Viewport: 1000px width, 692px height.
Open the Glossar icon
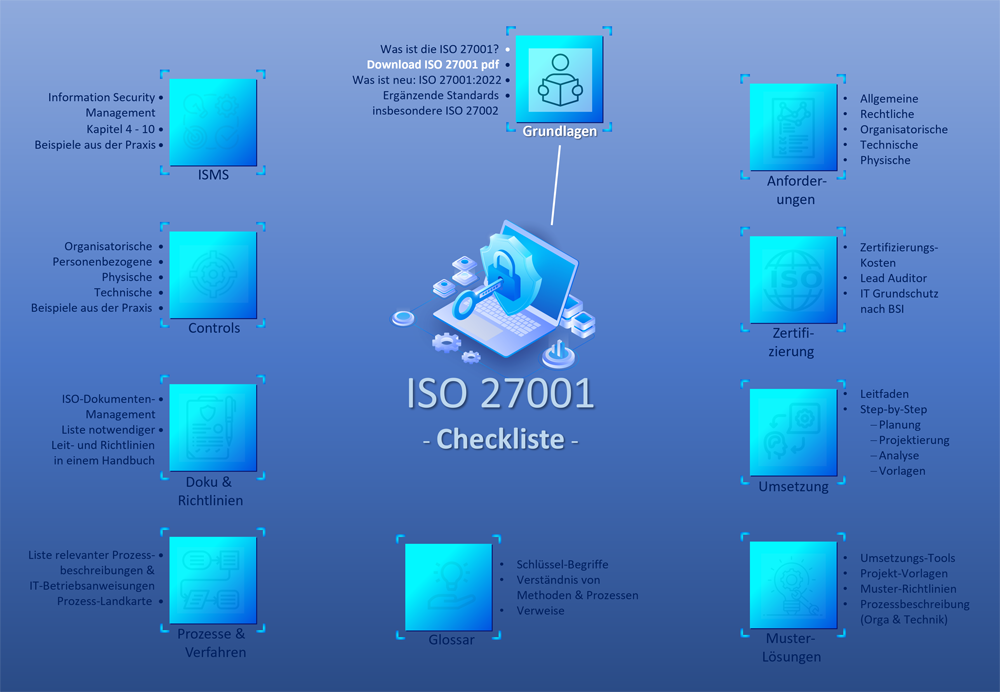coord(449,585)
